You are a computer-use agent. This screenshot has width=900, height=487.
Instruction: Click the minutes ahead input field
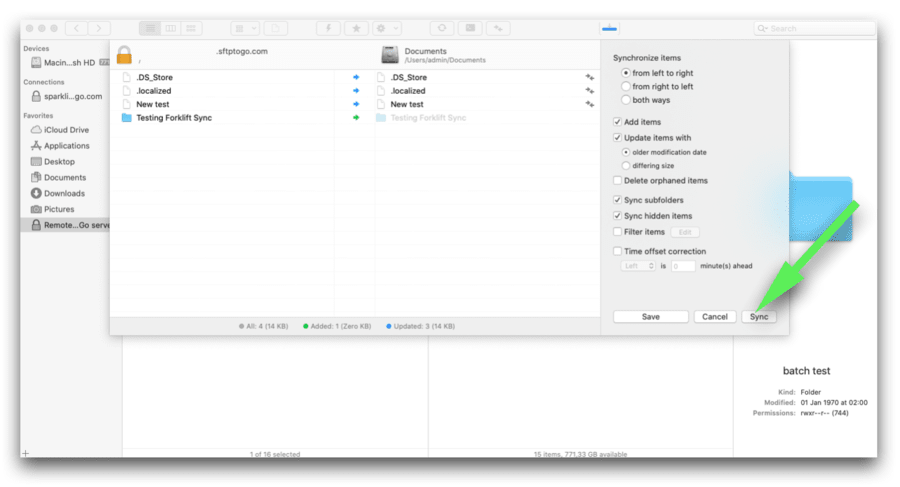click(683, 266)
